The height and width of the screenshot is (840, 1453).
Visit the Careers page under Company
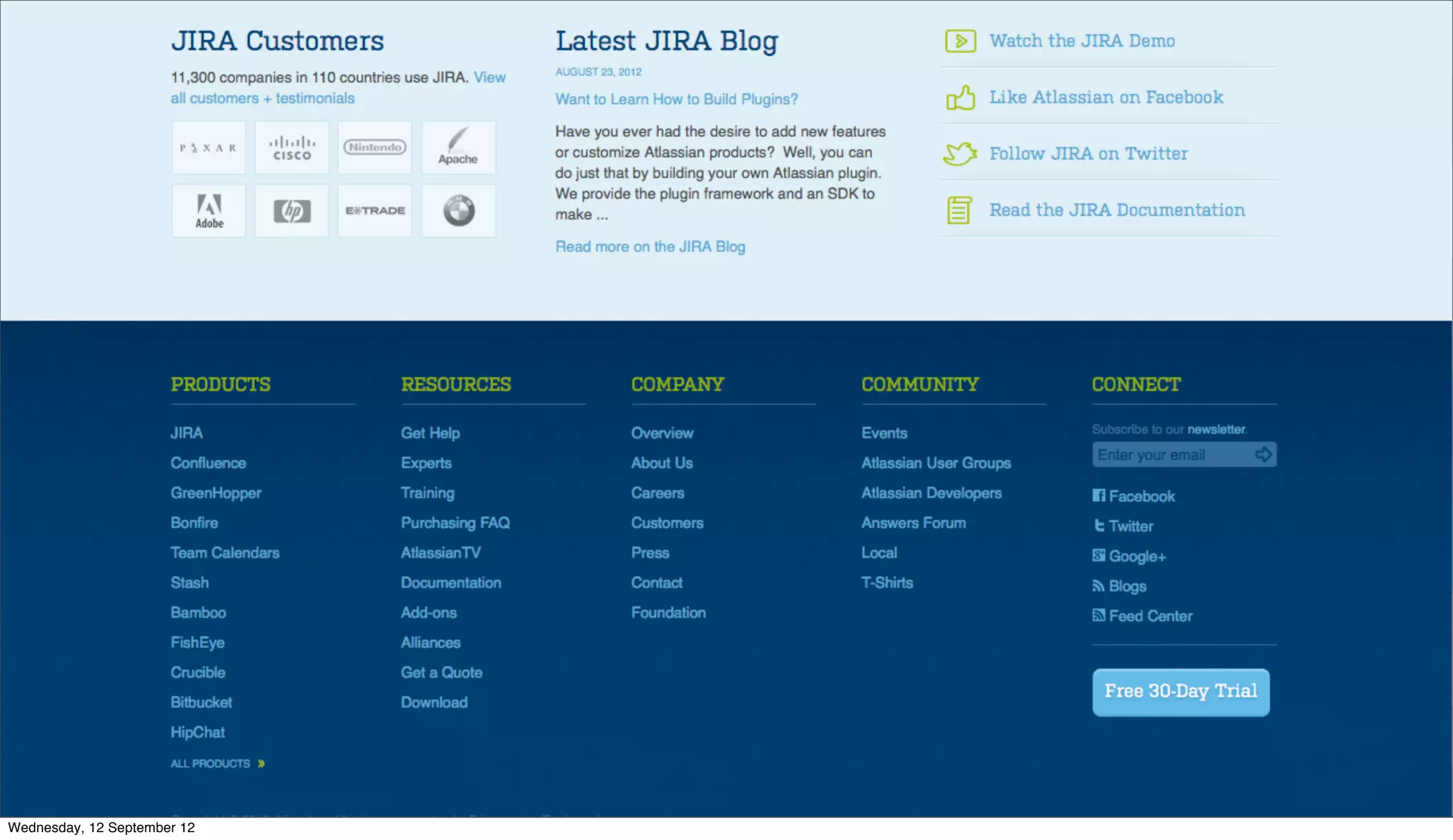click(x=657, y=492)
